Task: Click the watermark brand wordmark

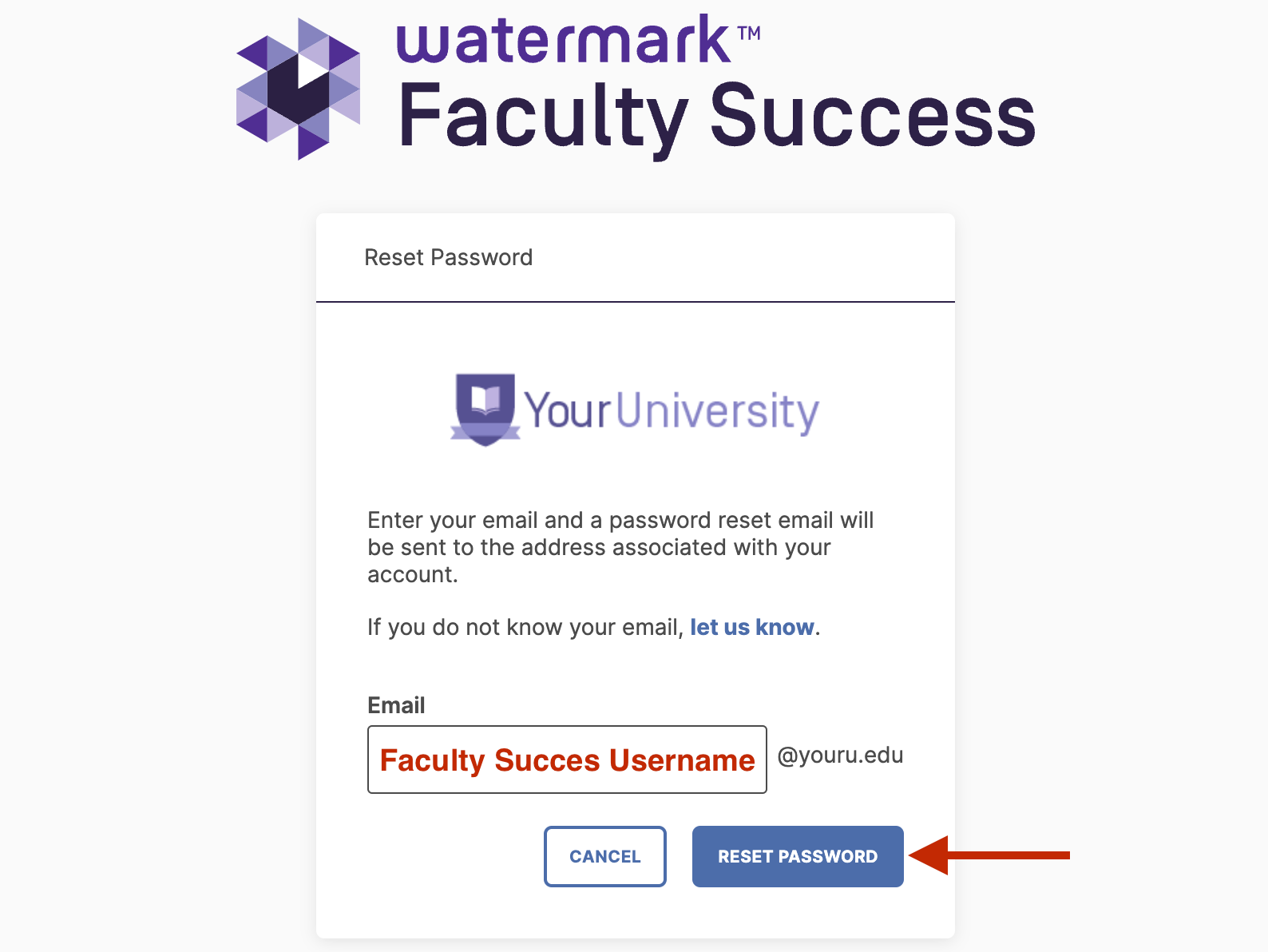Action: [x=564, y=41]
